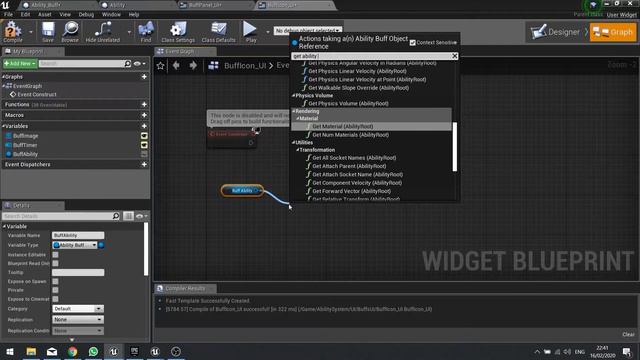Open Add New dropdown
This screenshot has height=360, width=640.
point(20,64)
